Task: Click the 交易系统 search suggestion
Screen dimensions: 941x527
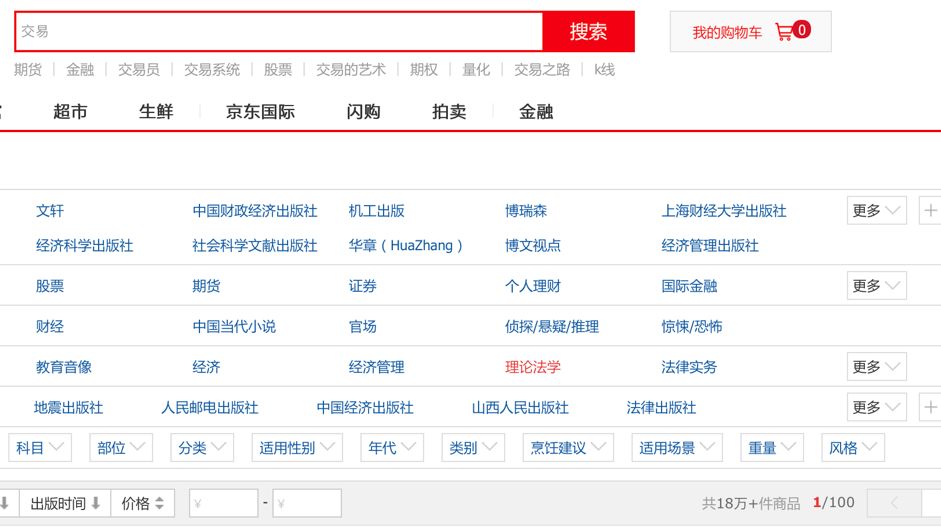Action: point(212,70)
